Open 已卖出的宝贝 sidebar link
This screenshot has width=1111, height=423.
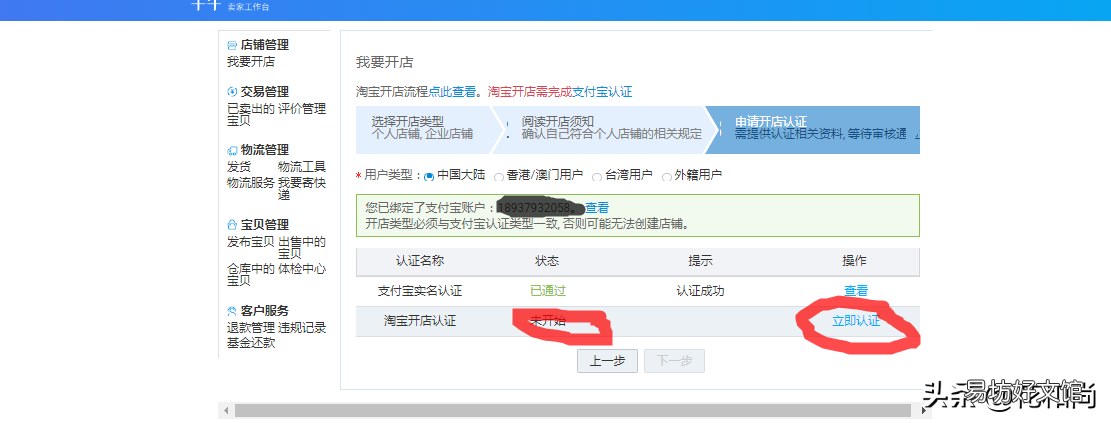click(250, 114)
